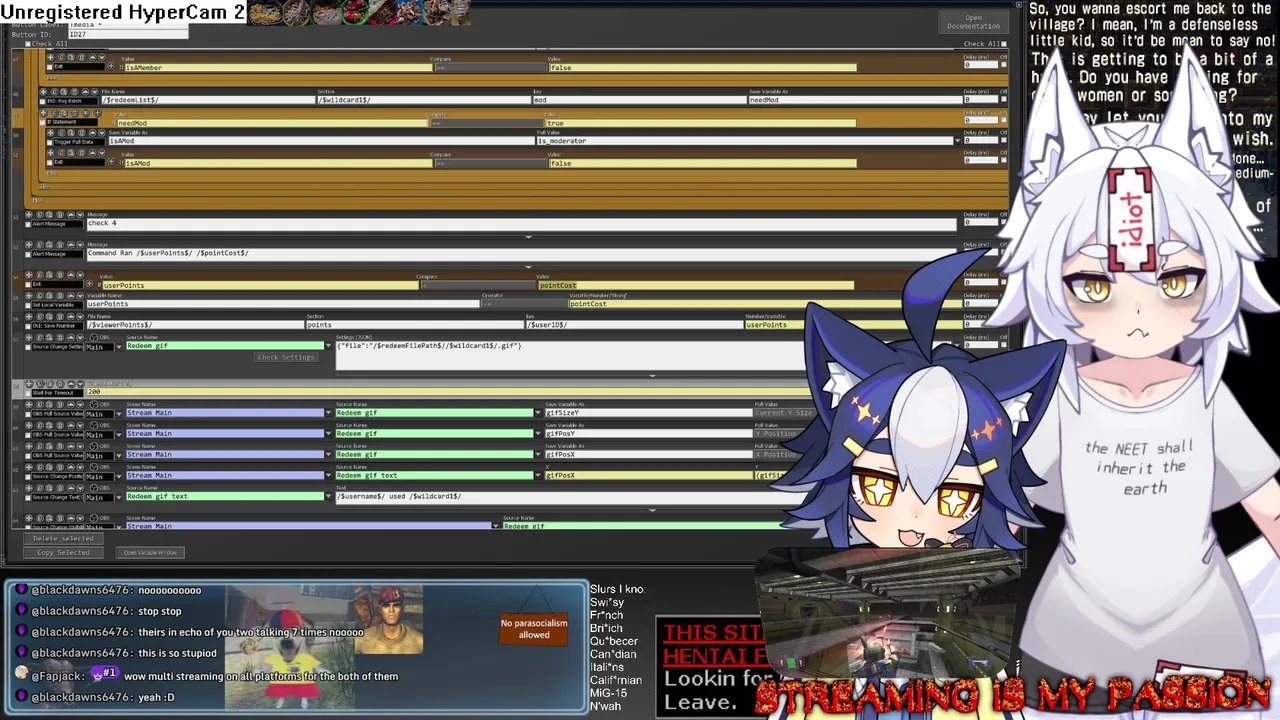Click Button ID field ID27

127,34
